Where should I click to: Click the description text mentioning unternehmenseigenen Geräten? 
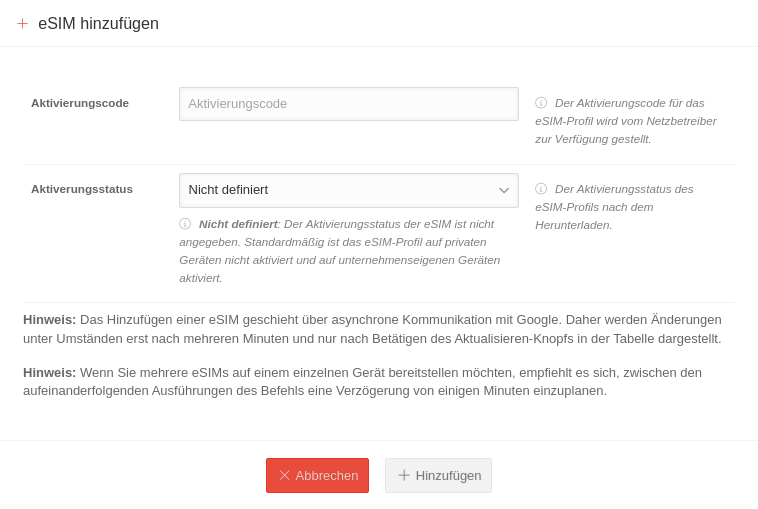pos(340,260)
